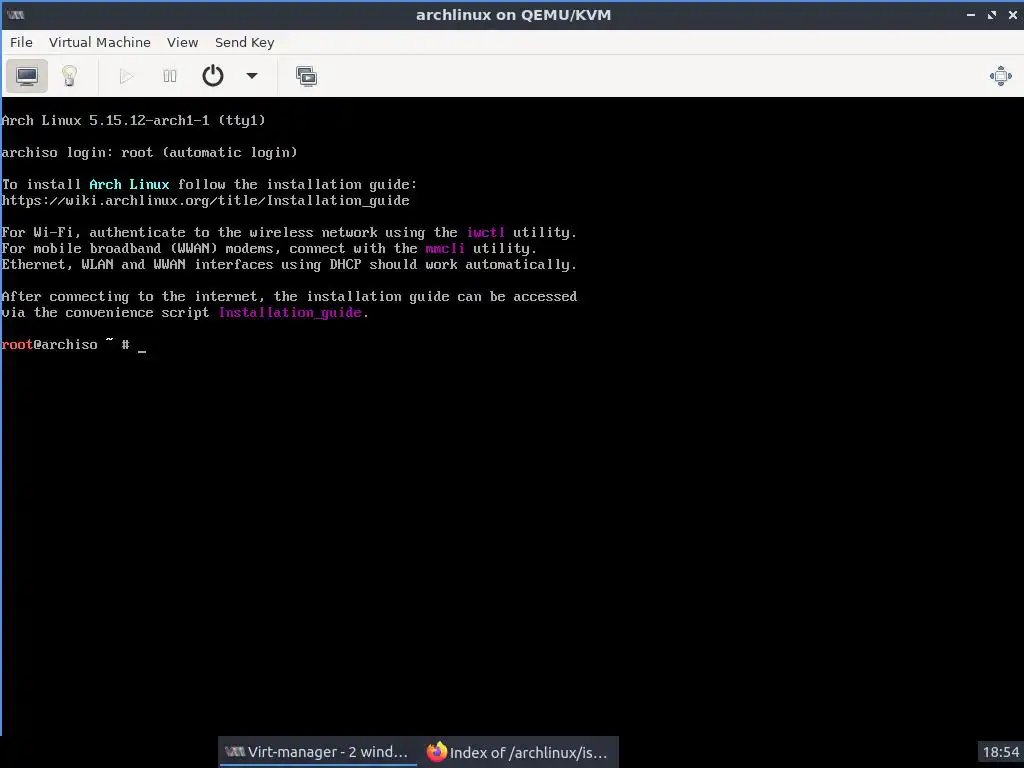Click the root@archiso prompt line
This screenshot has width=1024, height=768.
point(73,345)
